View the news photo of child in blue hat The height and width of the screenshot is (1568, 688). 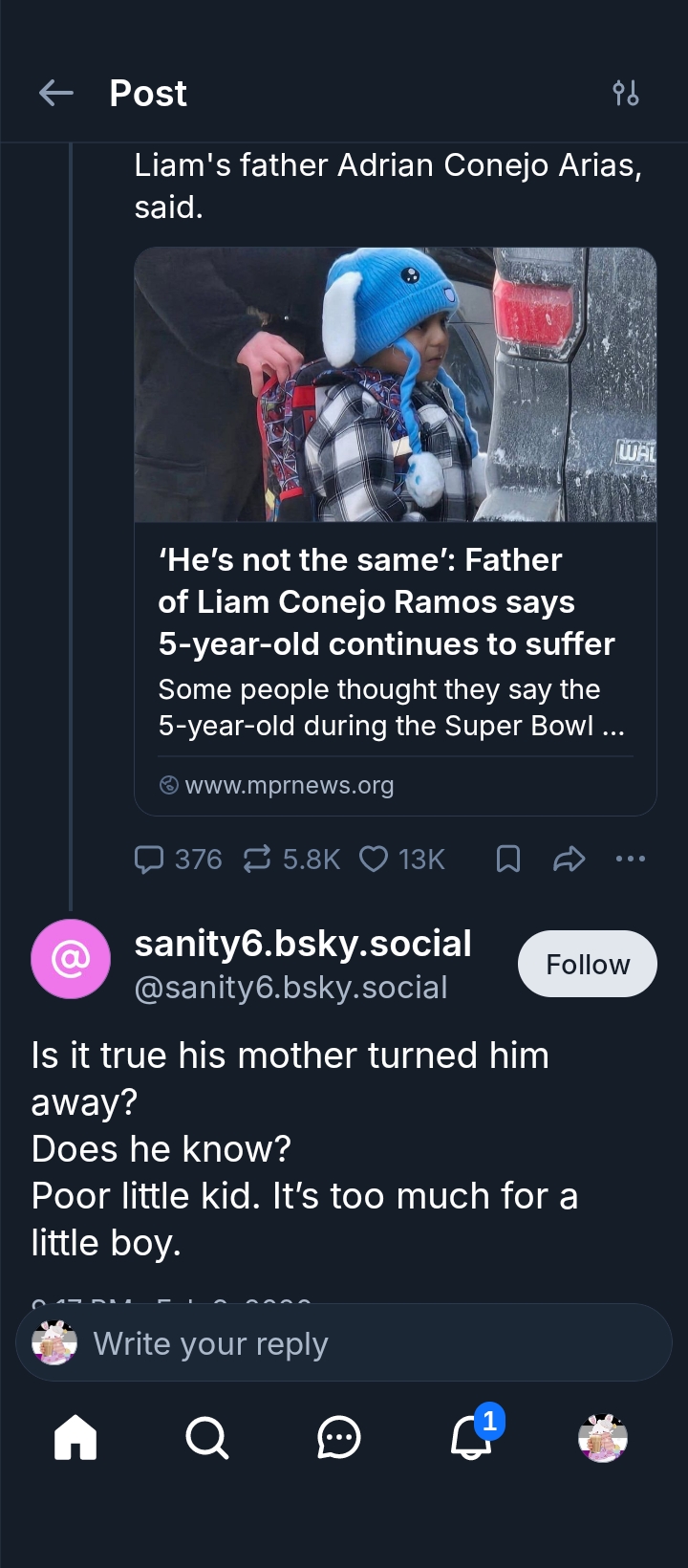click(395, 385)
